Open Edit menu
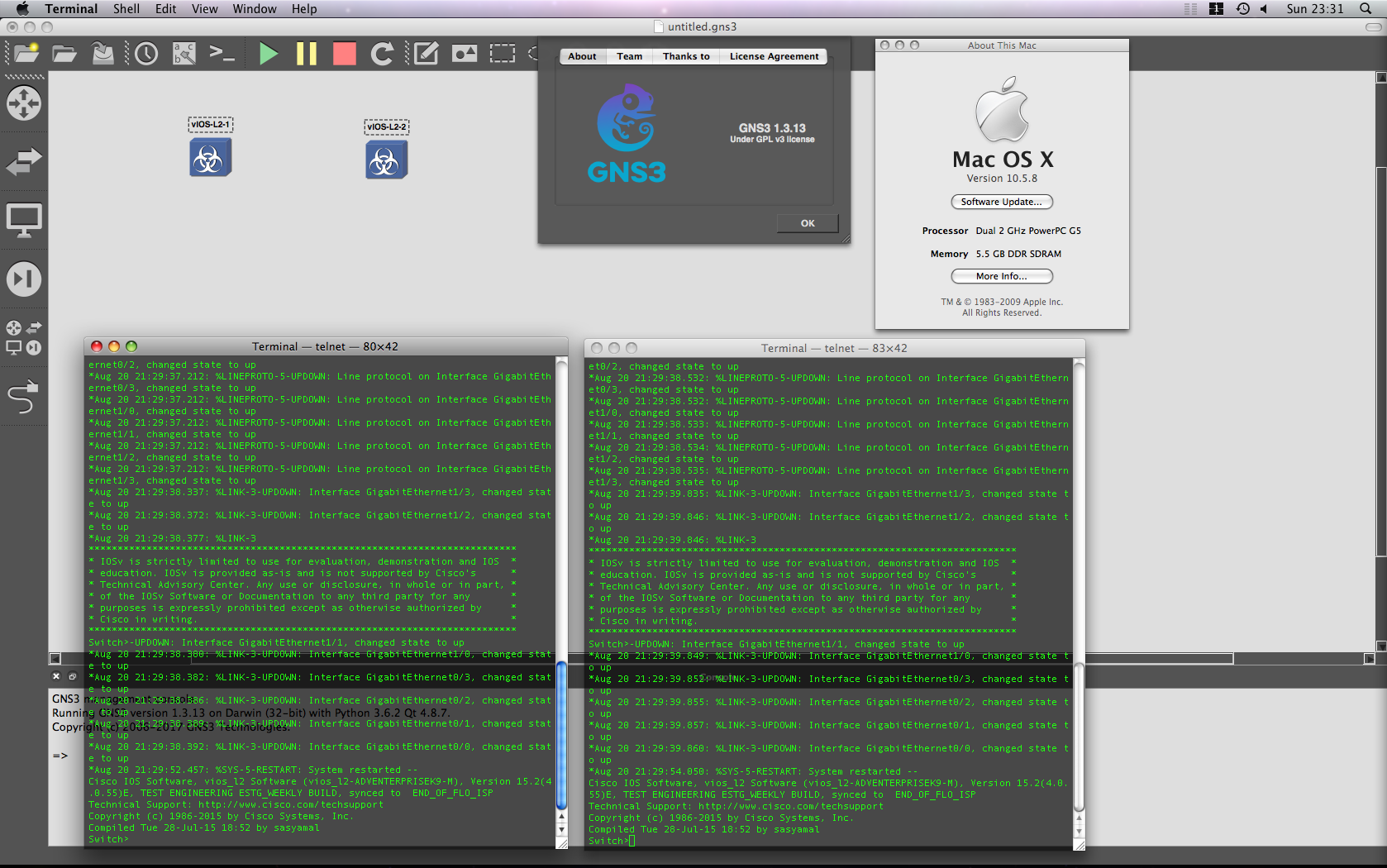This screenshot has width=1387, height=868. (x=165, y=8)
